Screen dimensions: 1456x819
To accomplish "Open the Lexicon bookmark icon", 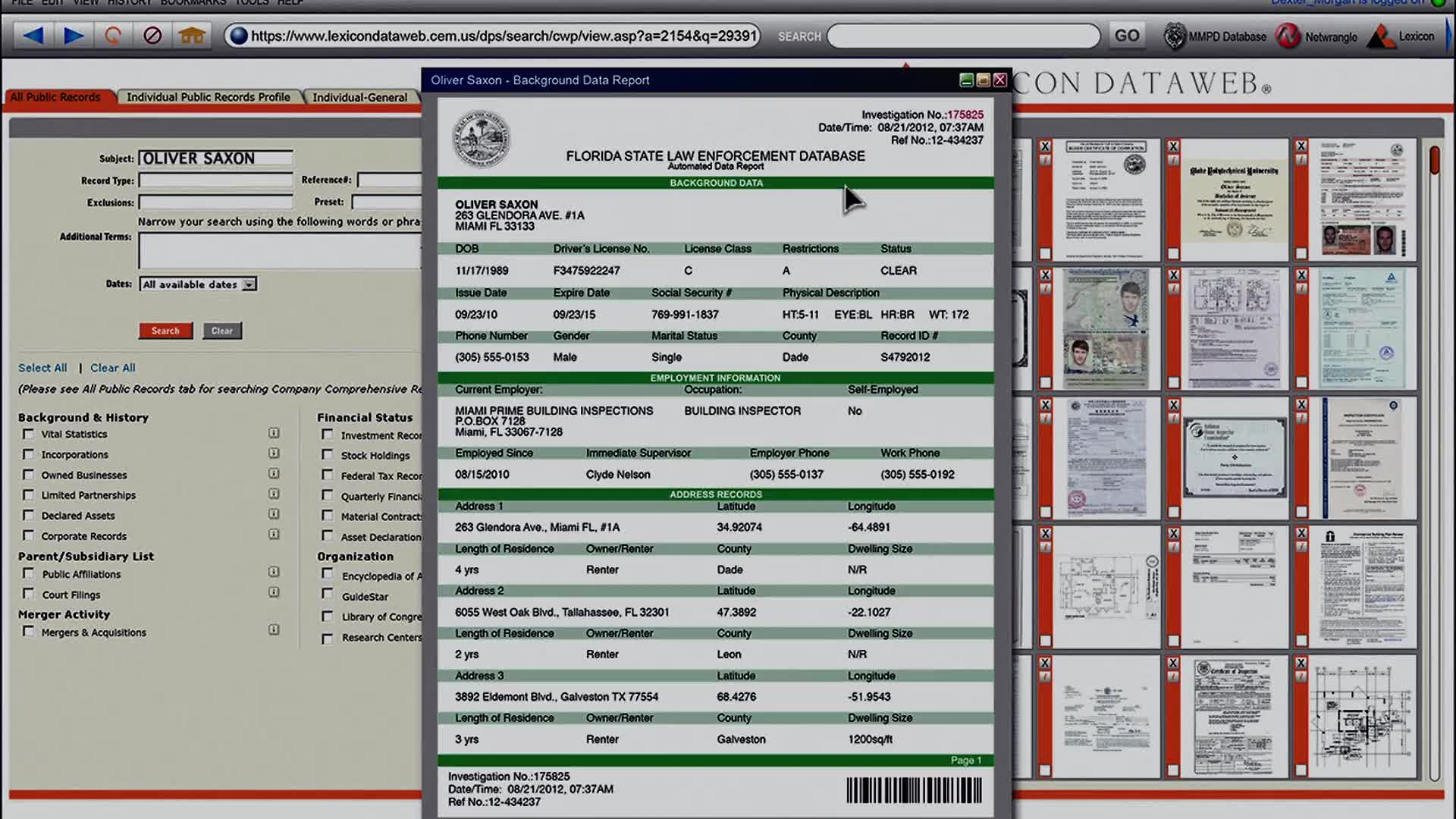I will coord(1380,36).
